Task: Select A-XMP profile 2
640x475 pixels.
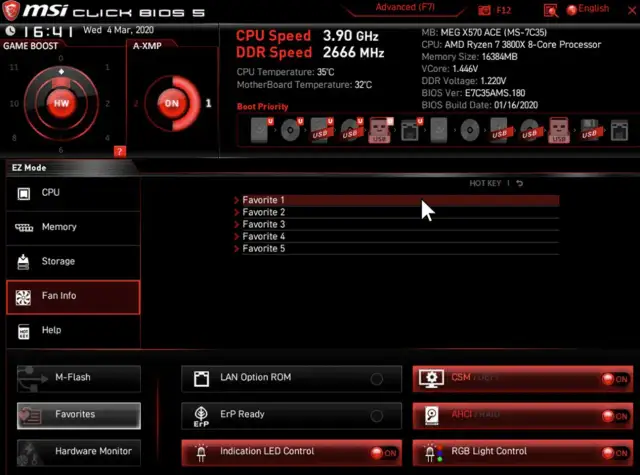Action: (136, 104)
